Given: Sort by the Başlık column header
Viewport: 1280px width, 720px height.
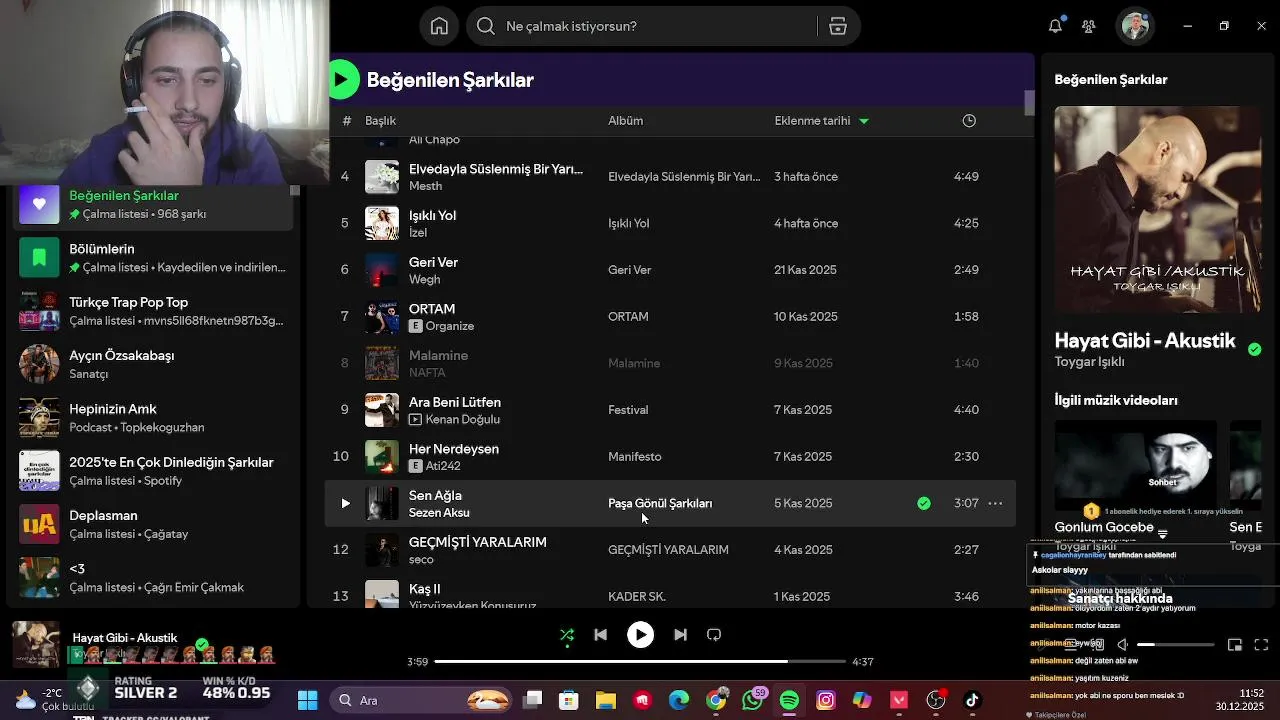Looking at the screenshot, I should click(380, 120).
